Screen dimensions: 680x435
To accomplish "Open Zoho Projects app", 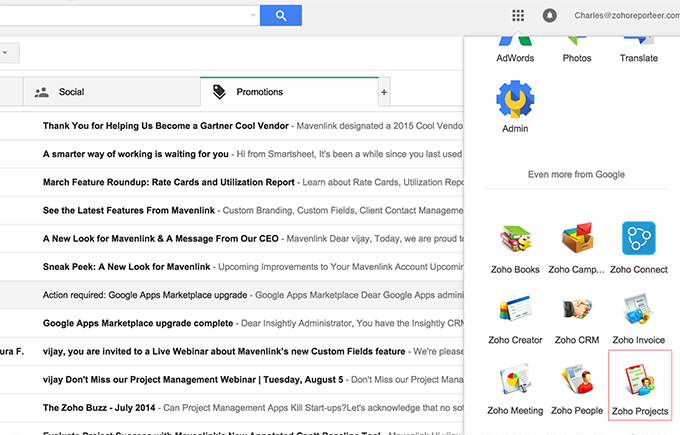I will (x=640, y=385).
